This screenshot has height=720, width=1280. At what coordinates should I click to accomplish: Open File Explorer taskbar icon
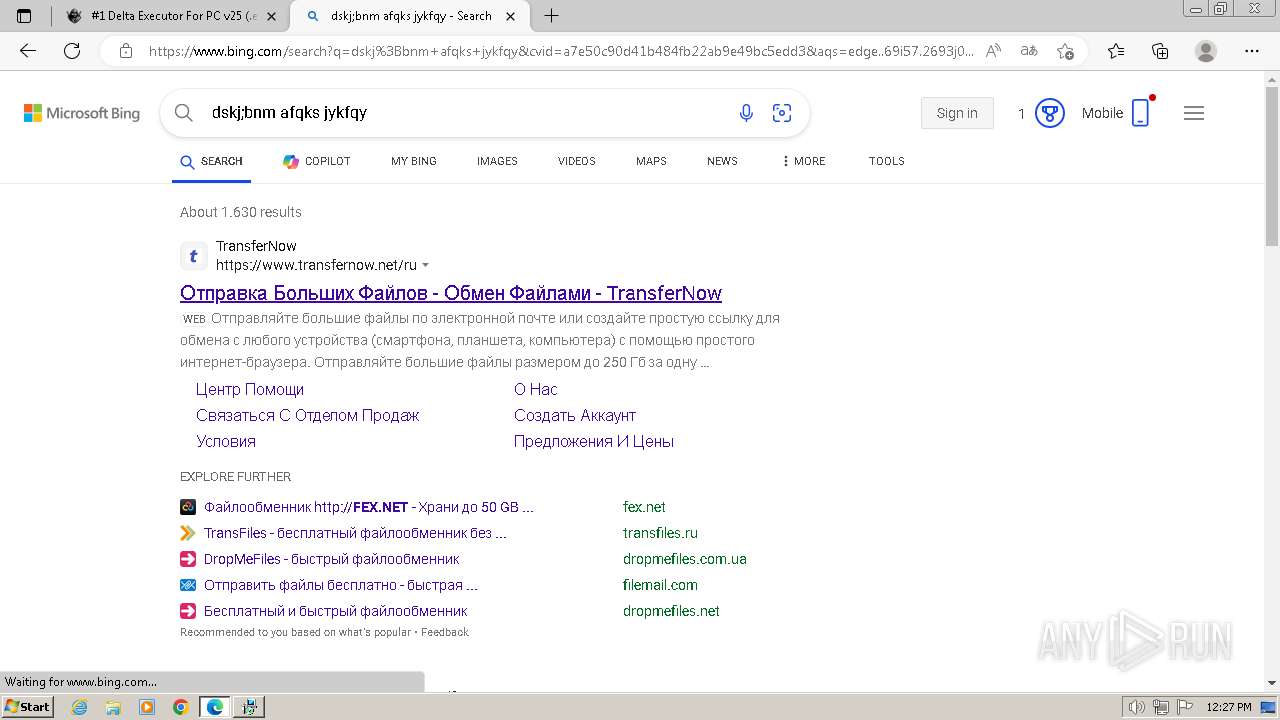(113, 707)
